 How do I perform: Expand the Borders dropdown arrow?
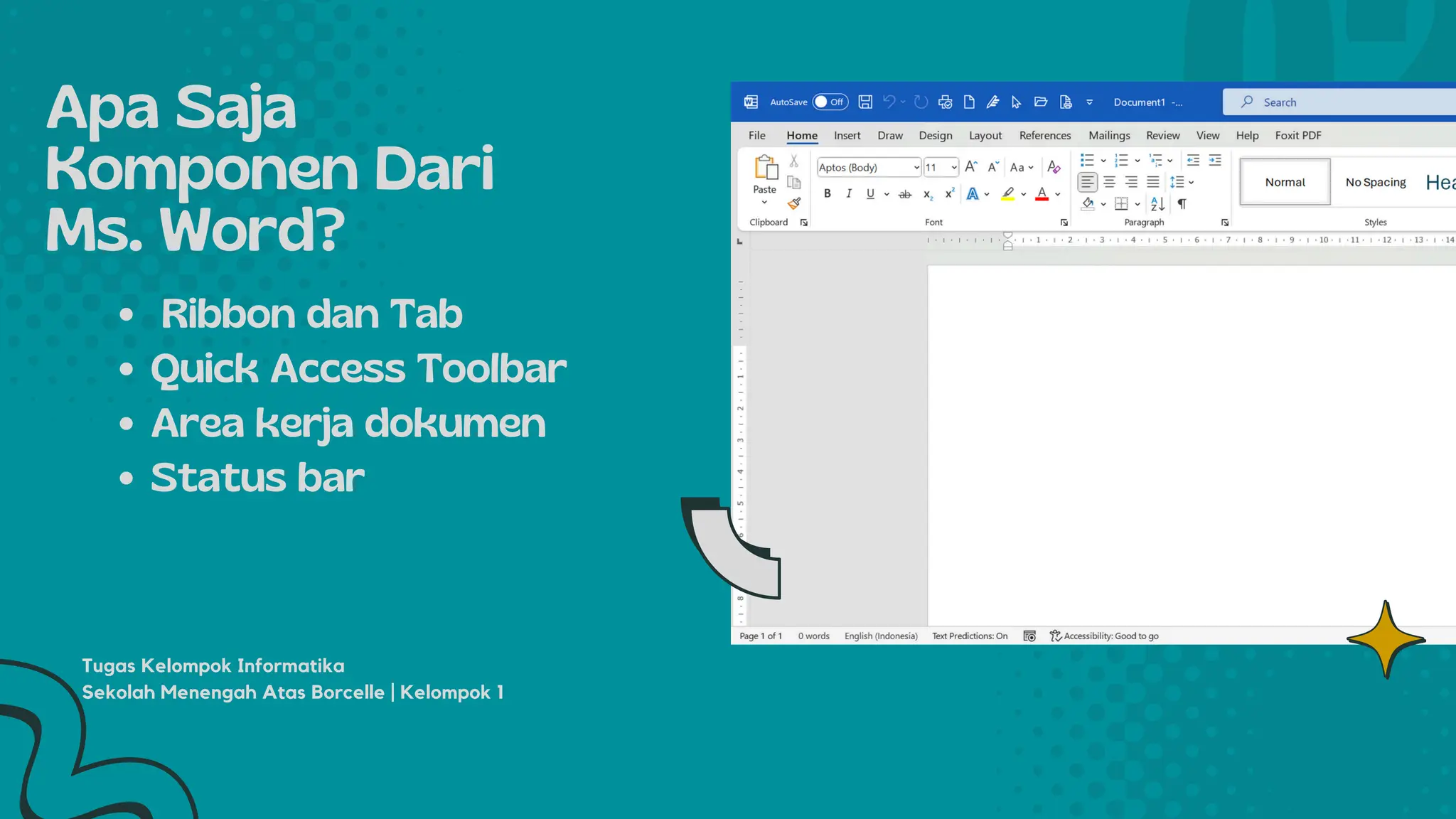point(1137,204)
